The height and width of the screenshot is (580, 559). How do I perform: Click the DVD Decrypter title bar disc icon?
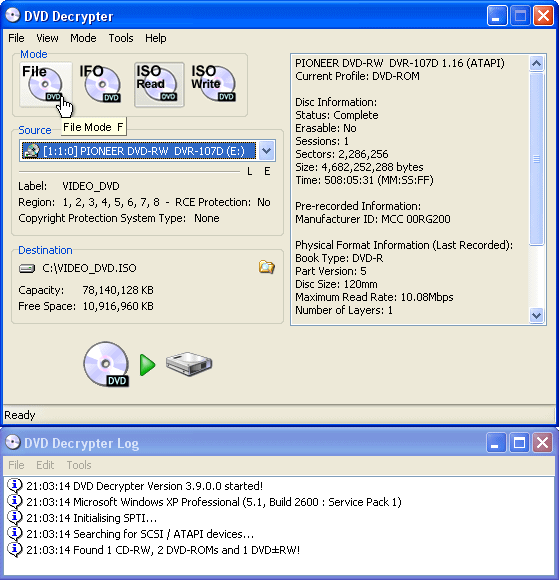coord(13,16)
